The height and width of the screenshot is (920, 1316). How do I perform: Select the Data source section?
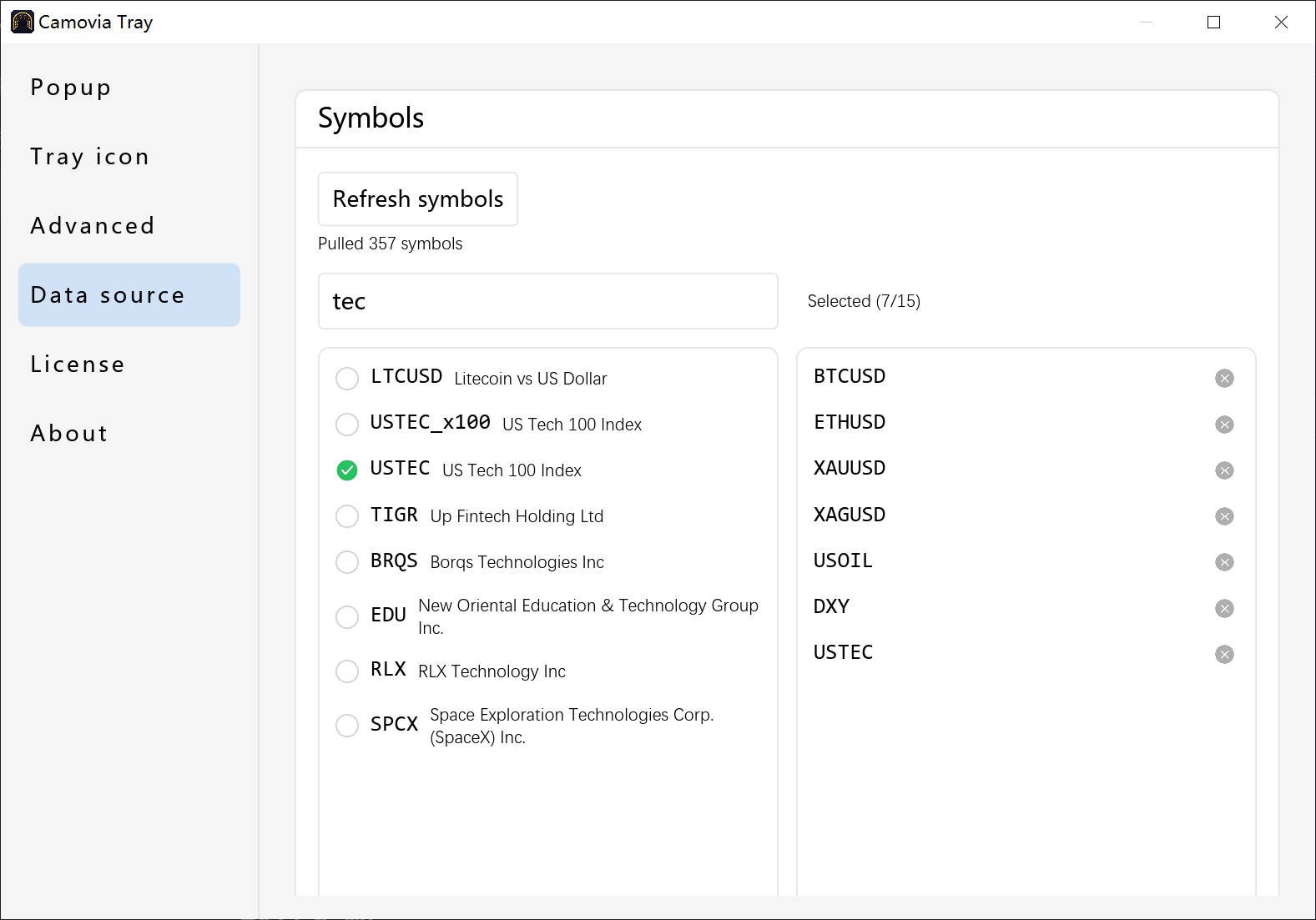[x=129, y=295]
